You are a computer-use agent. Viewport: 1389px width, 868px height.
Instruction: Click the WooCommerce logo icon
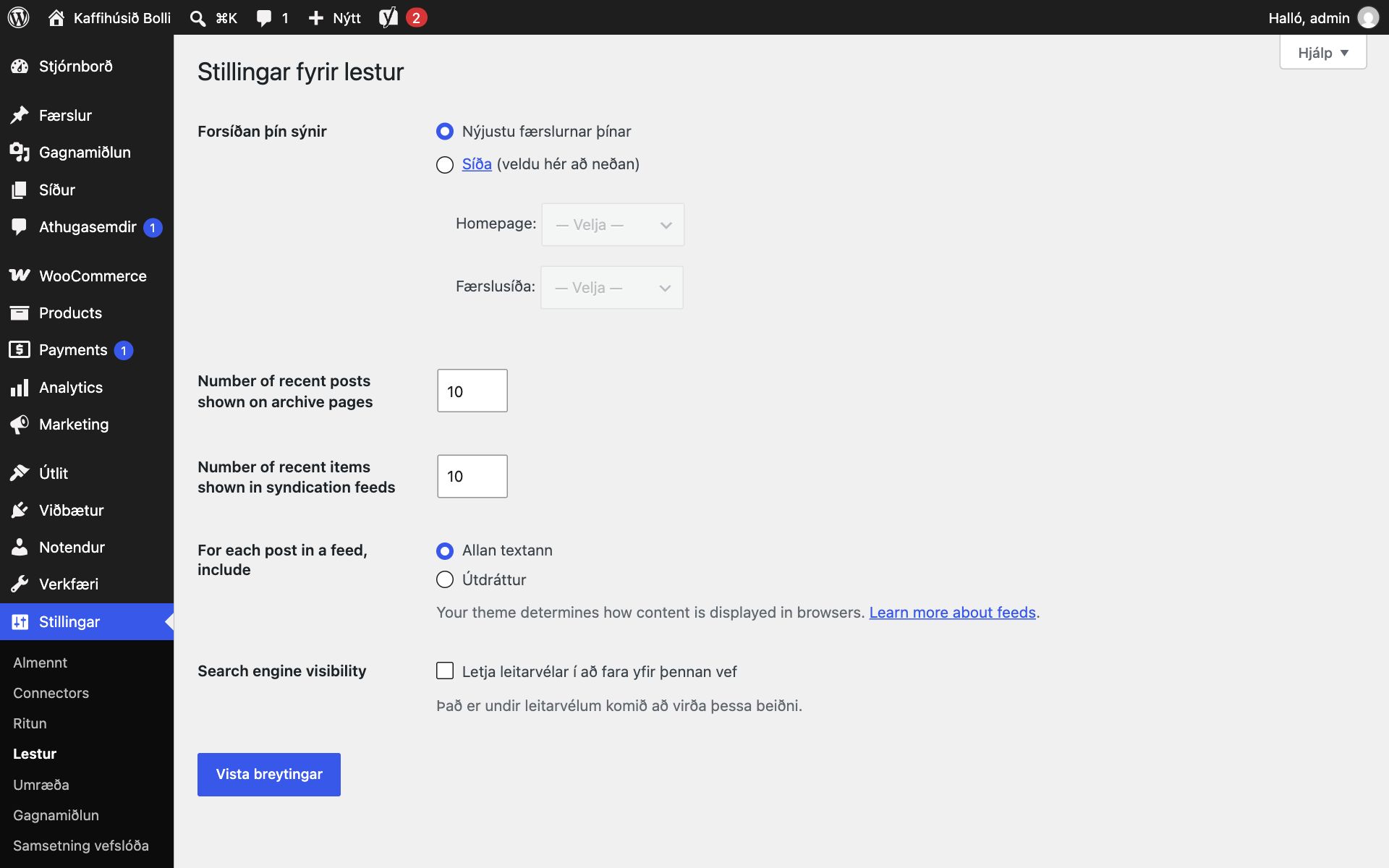[x=20, y=276]
